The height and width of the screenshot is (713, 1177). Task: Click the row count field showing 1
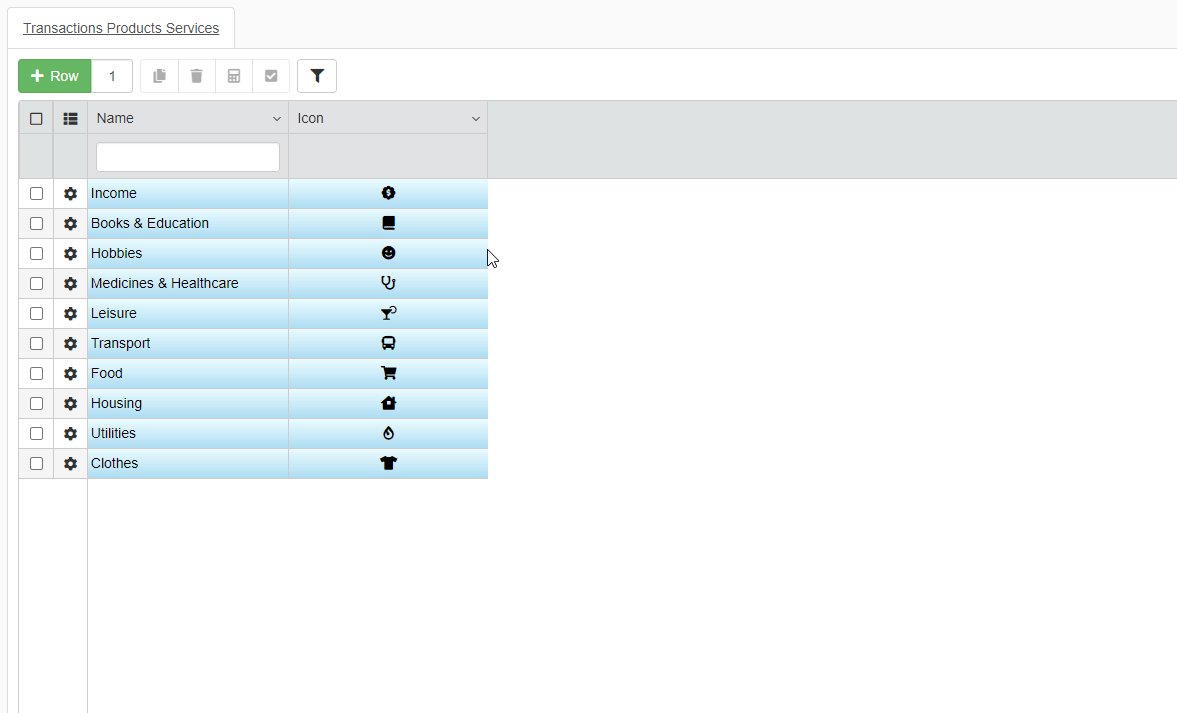(112, 76)
